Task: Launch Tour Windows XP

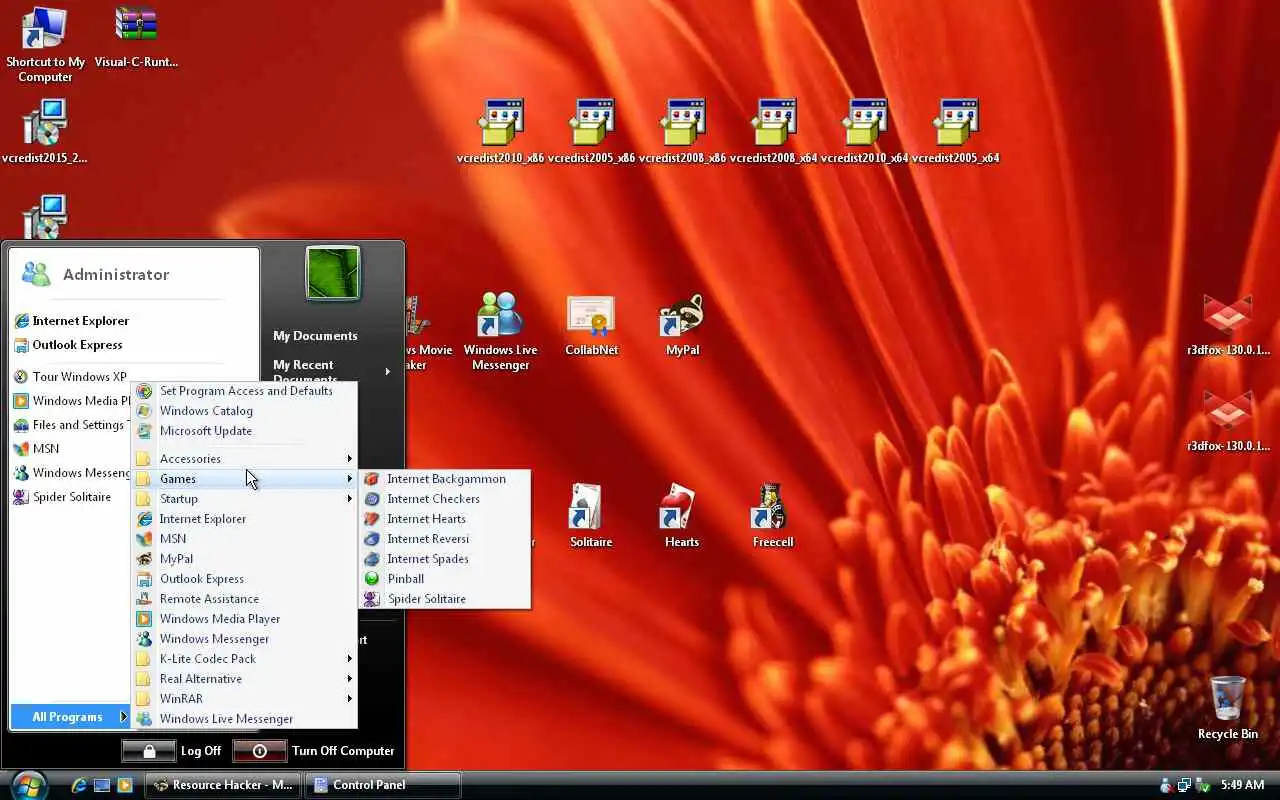Action: (x=71, y=377)
